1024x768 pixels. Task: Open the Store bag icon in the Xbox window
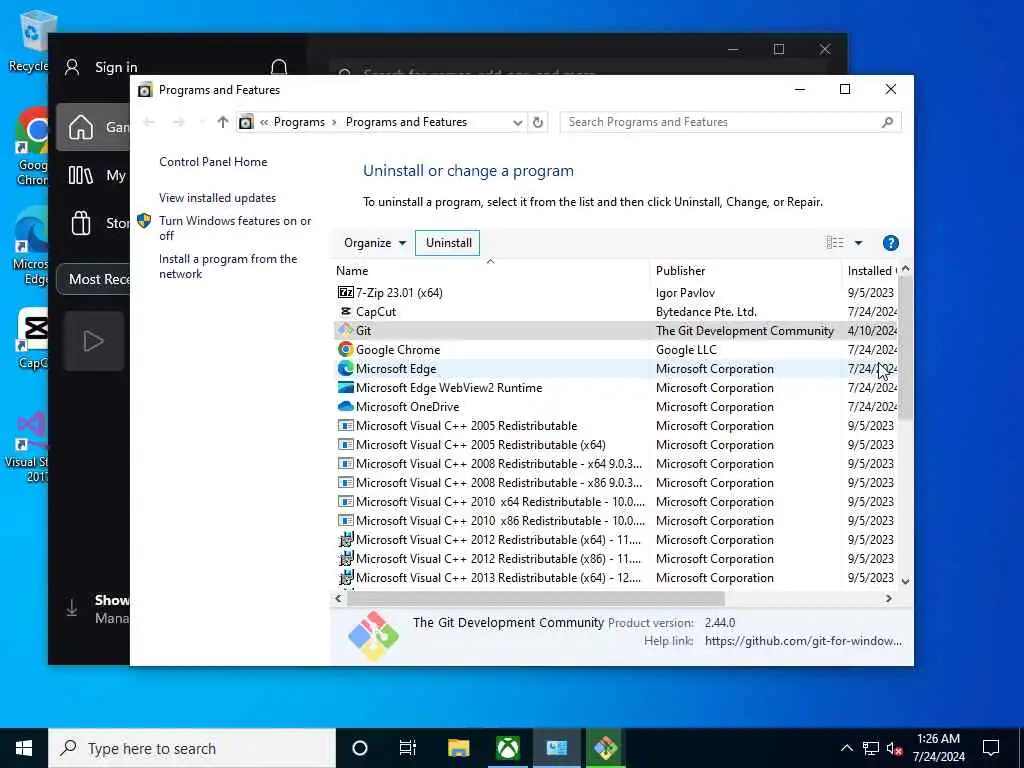81,223
